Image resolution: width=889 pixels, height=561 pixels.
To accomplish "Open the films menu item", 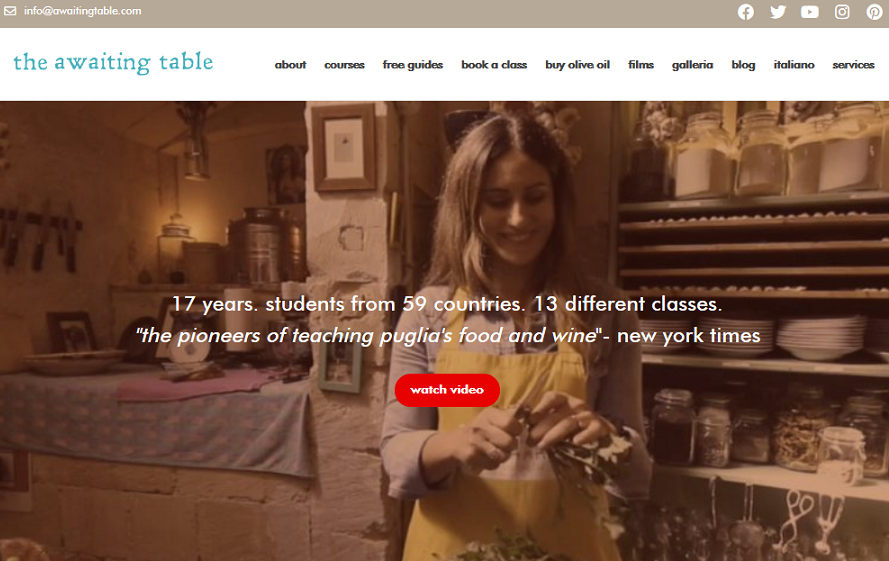I will [x=641, y=65].
